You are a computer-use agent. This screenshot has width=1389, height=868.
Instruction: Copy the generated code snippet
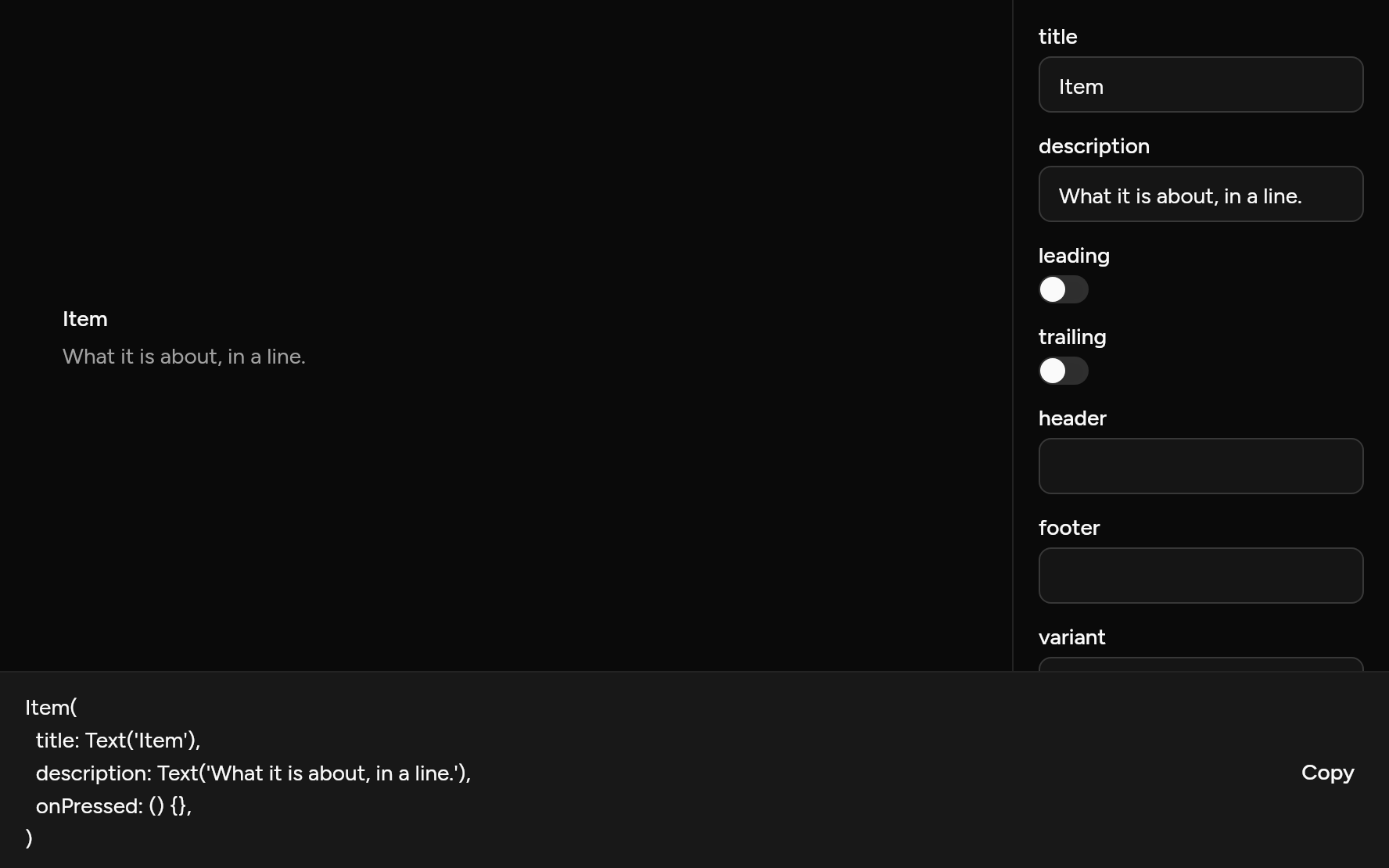[1327, 773]
